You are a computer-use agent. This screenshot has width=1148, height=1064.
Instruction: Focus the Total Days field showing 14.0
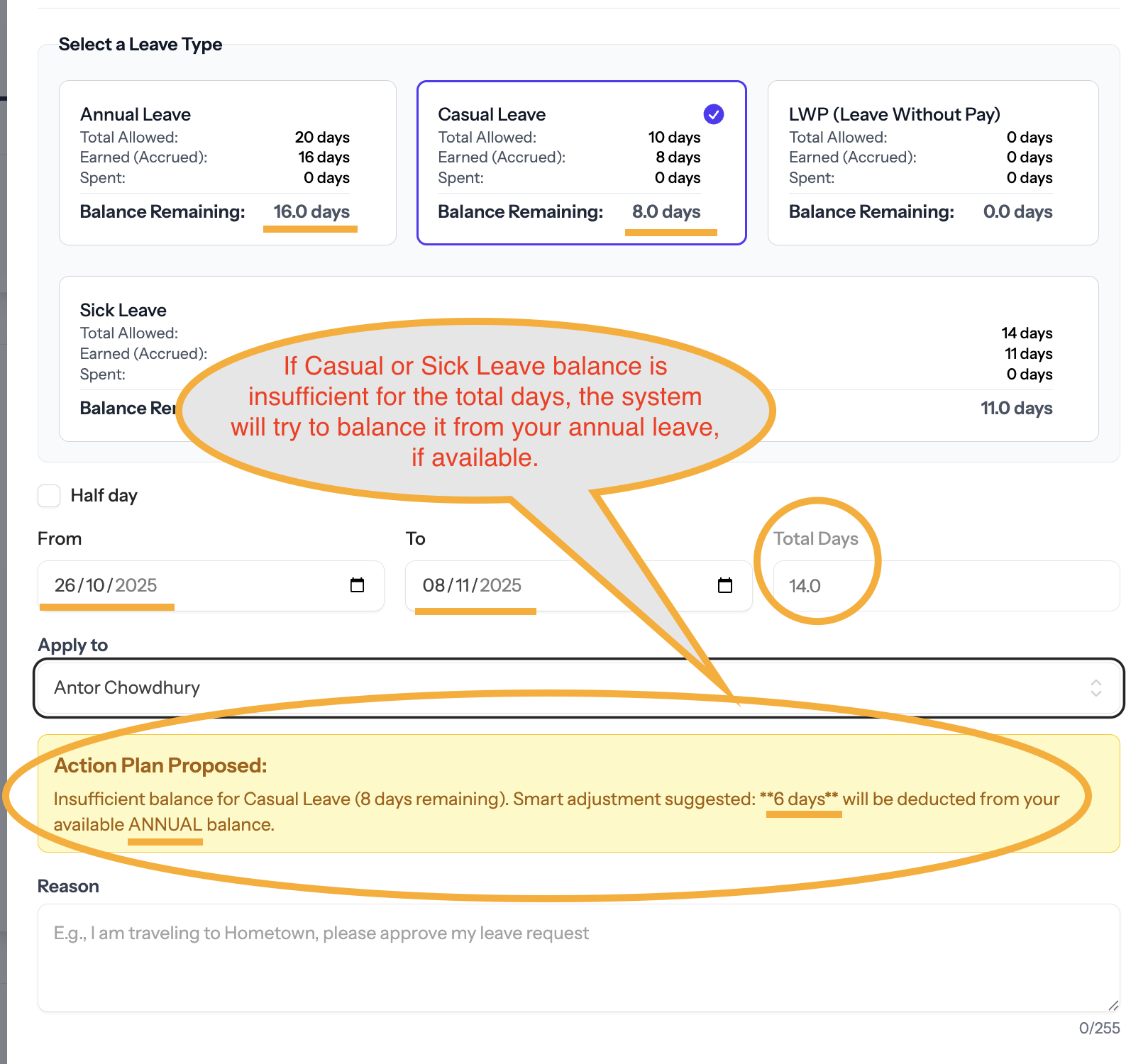tap(944, 586)
